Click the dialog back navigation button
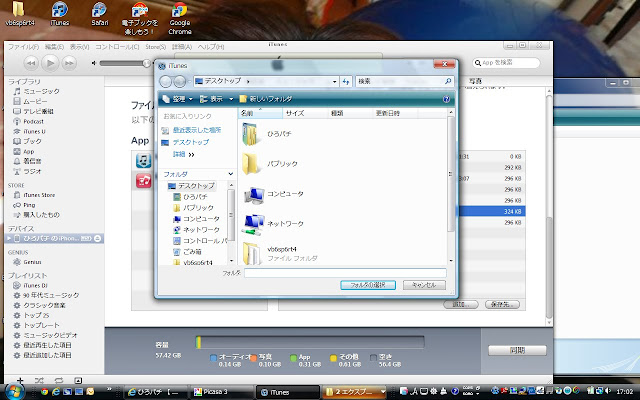This screenshot has height=400, width=640. click(x=165, y=82)
